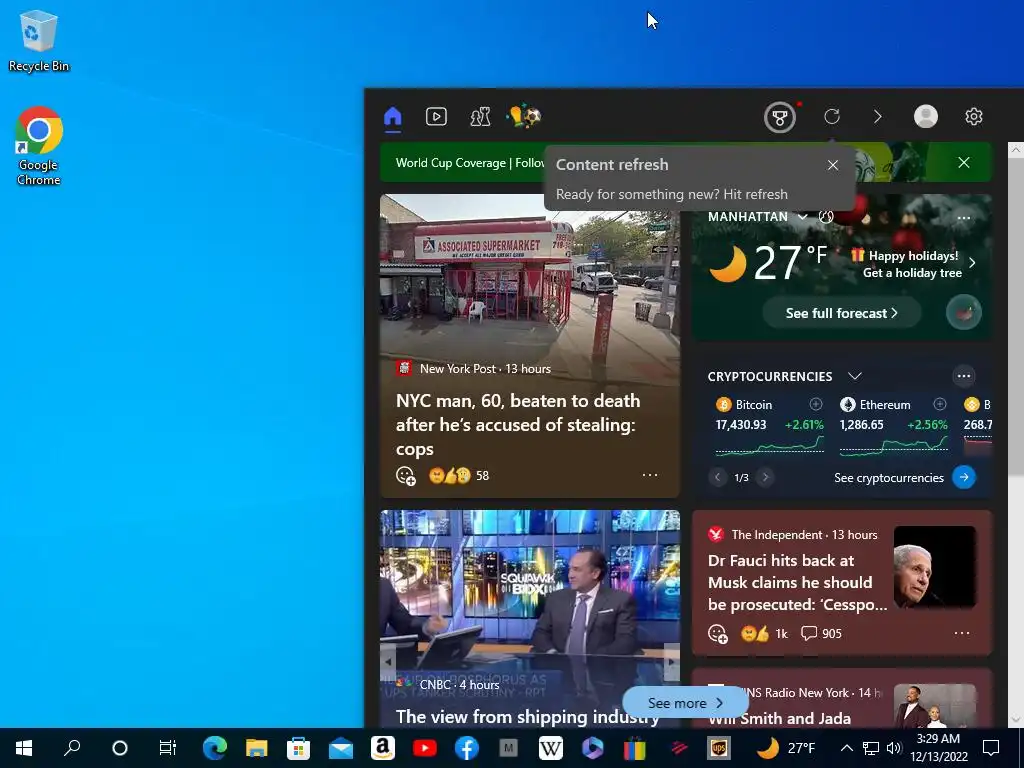Select the Ethereum 1,286.65 entry

point(893,424)
